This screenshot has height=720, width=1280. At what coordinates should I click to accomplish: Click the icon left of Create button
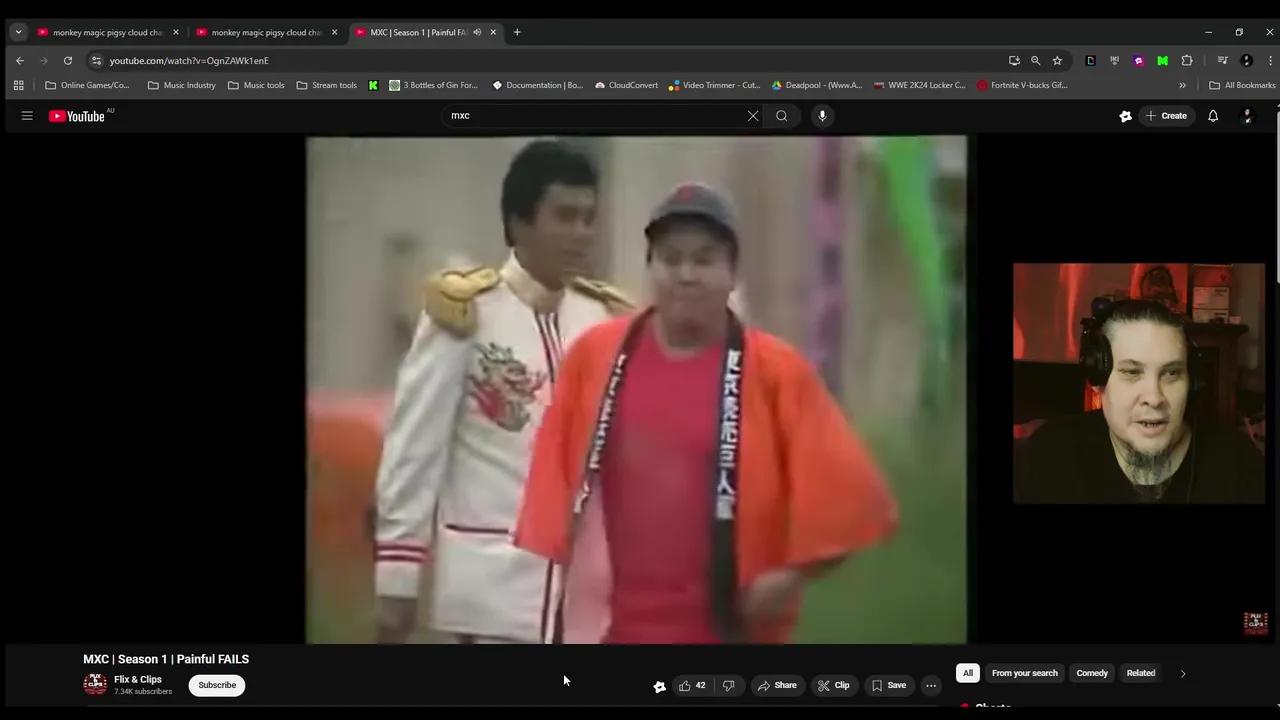(1125, 116)
